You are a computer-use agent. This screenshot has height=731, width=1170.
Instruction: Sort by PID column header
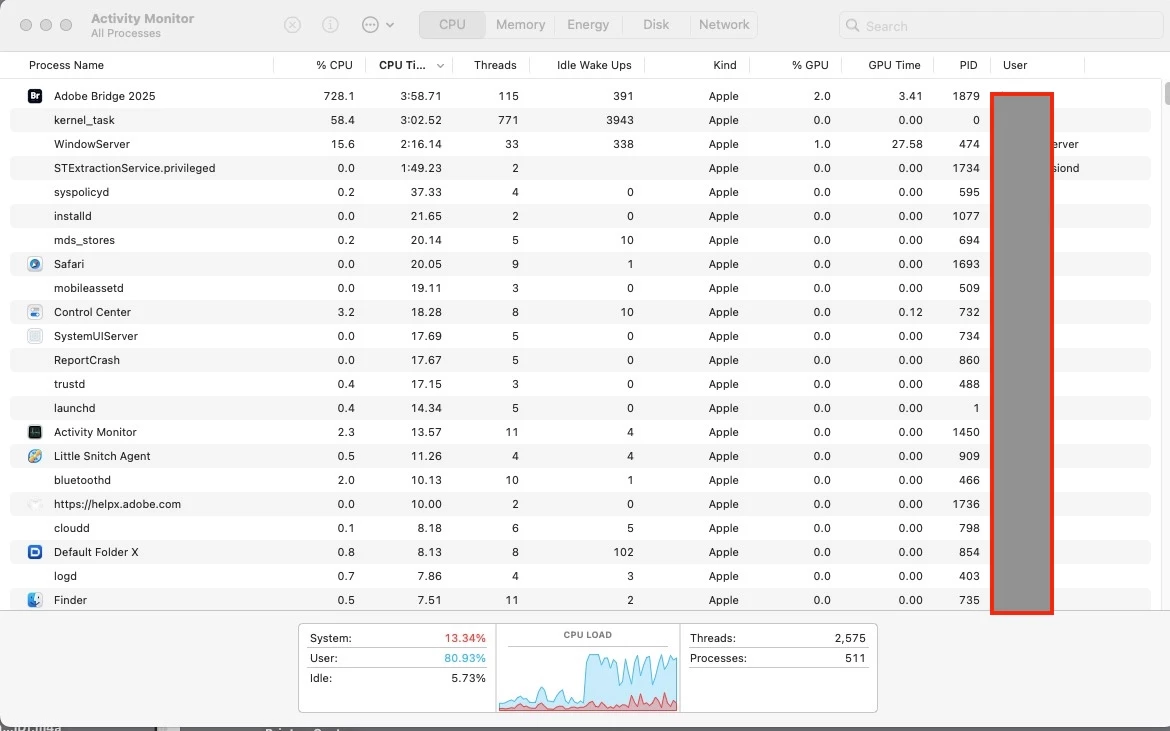tap(968, 65)
